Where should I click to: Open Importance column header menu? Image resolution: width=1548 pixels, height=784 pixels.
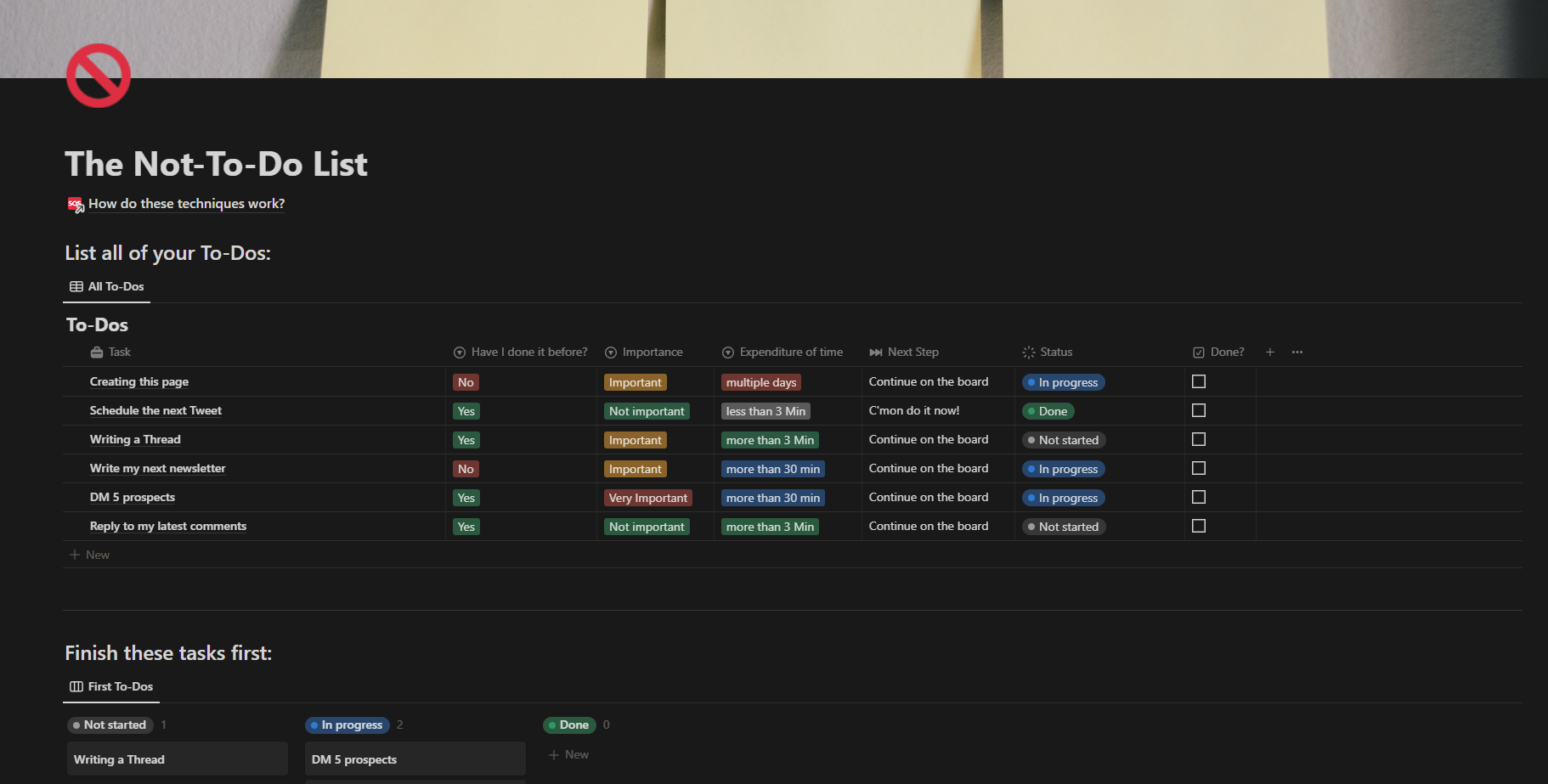[x=644, y=352]
